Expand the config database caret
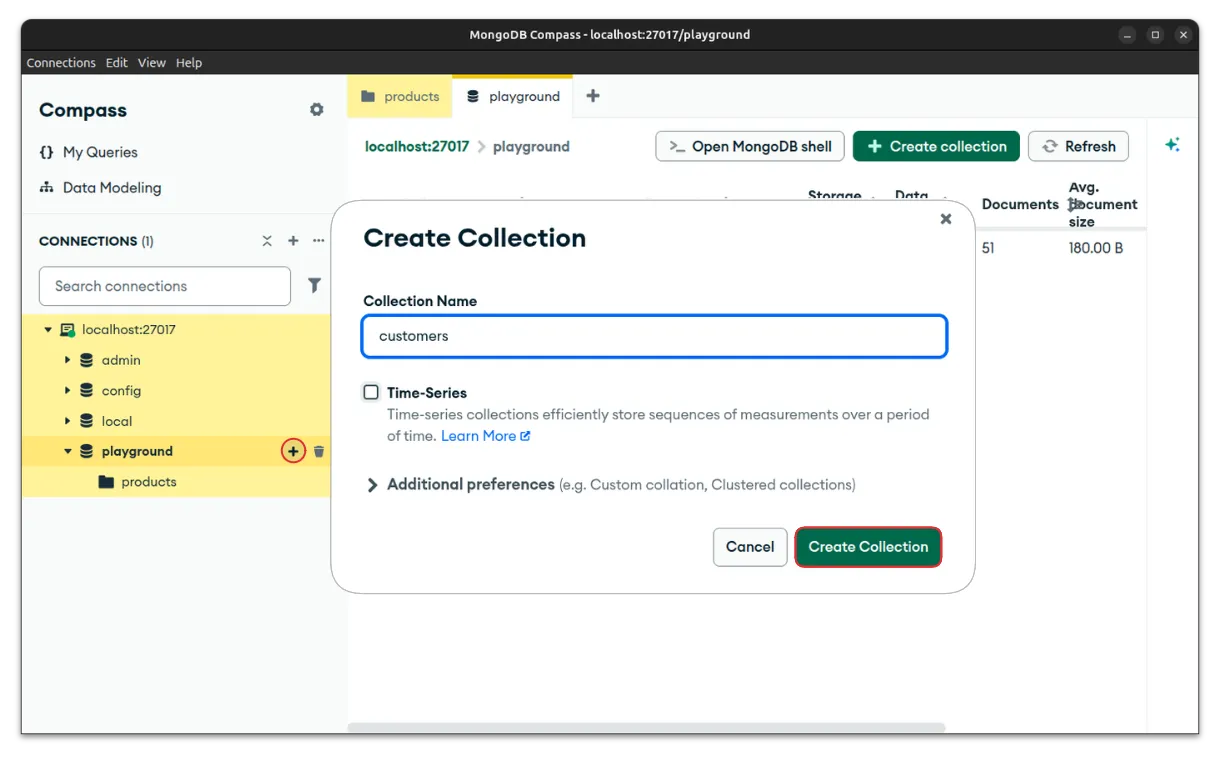This screenshot has height=757, width=1220. [x=68, y=391]
